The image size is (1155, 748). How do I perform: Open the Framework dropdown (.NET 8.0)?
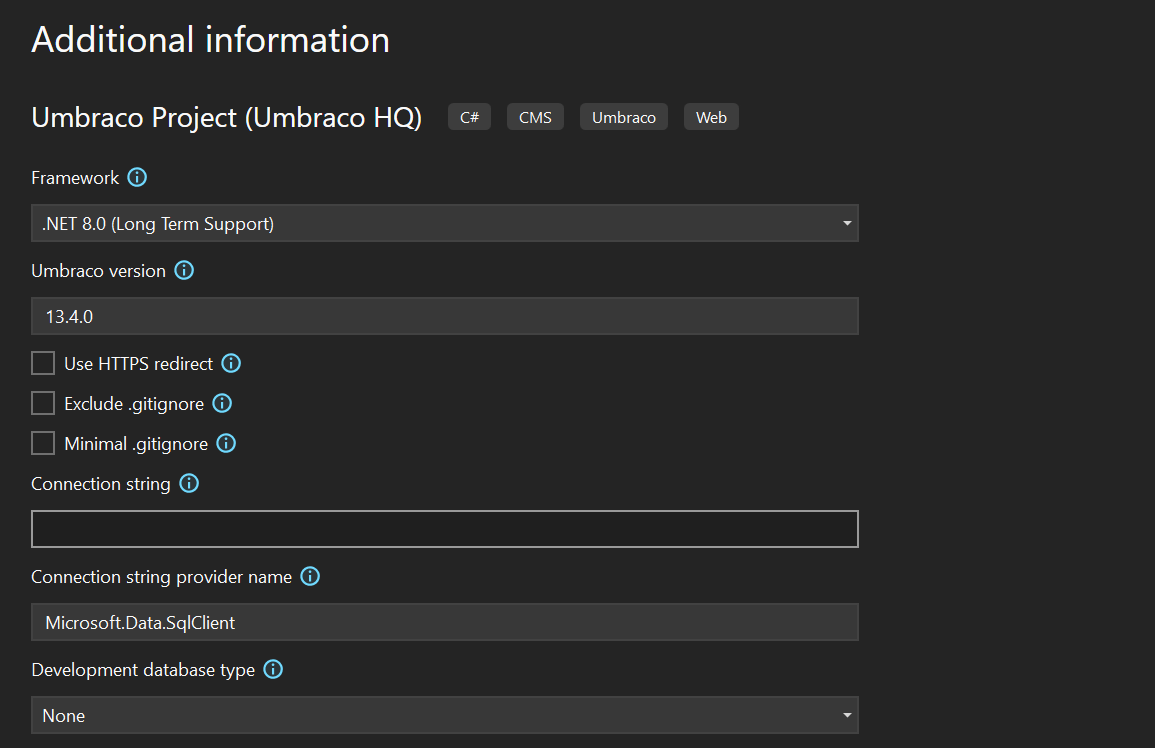[x=444, y=223]
